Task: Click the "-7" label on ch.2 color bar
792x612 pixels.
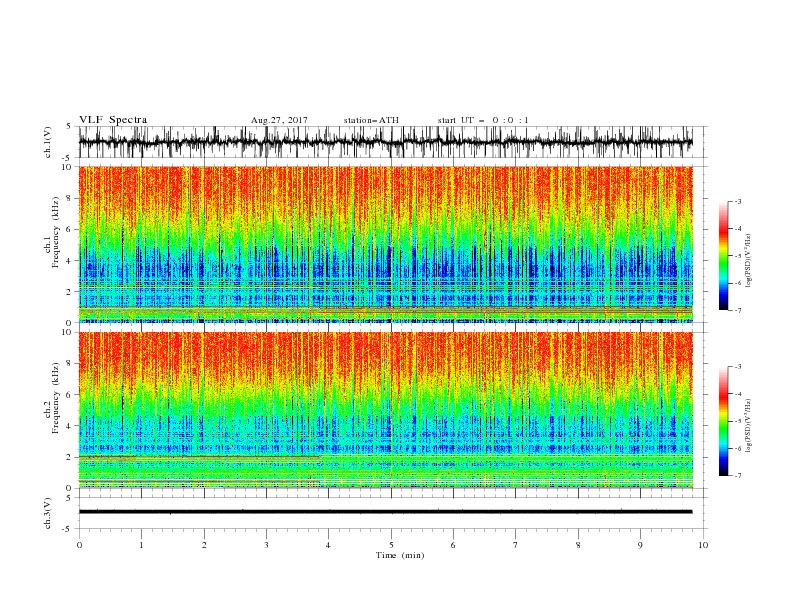Action: 737,475
